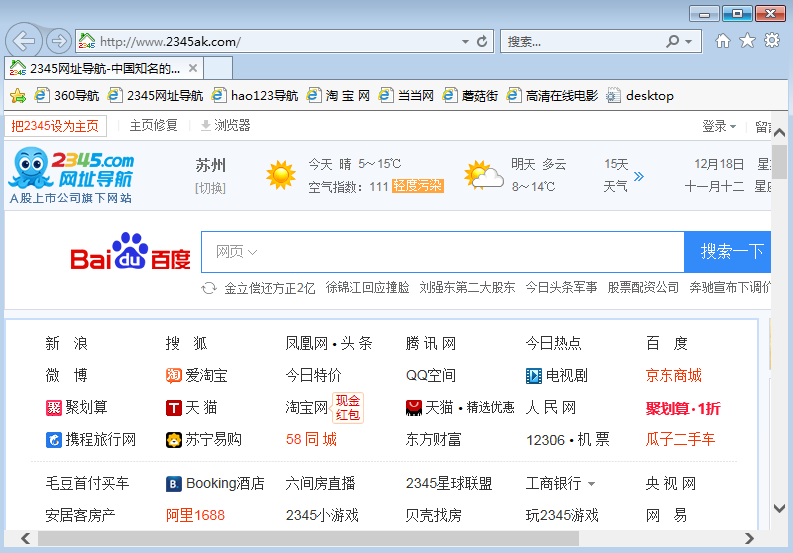The width and height of the screenshot is (793, 553).
Task: Go back with the browser back arrow
Action: point(24,41)
